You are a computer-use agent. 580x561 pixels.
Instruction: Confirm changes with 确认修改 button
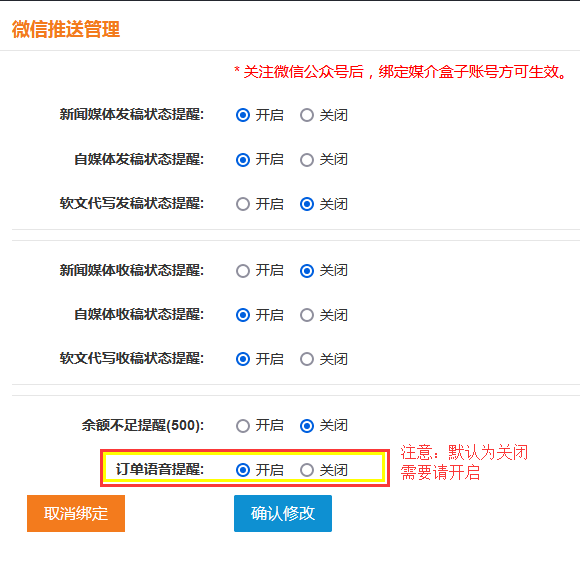(x=283, y=513)
